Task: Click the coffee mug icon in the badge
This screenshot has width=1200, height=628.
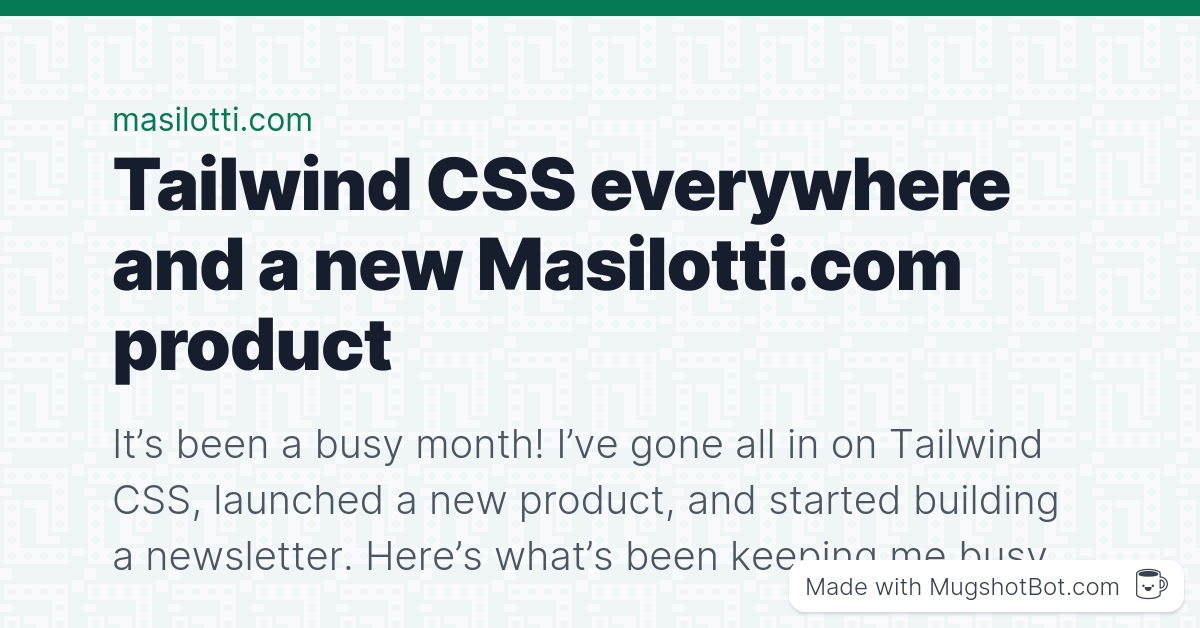Action: (x=1152, y=586)
